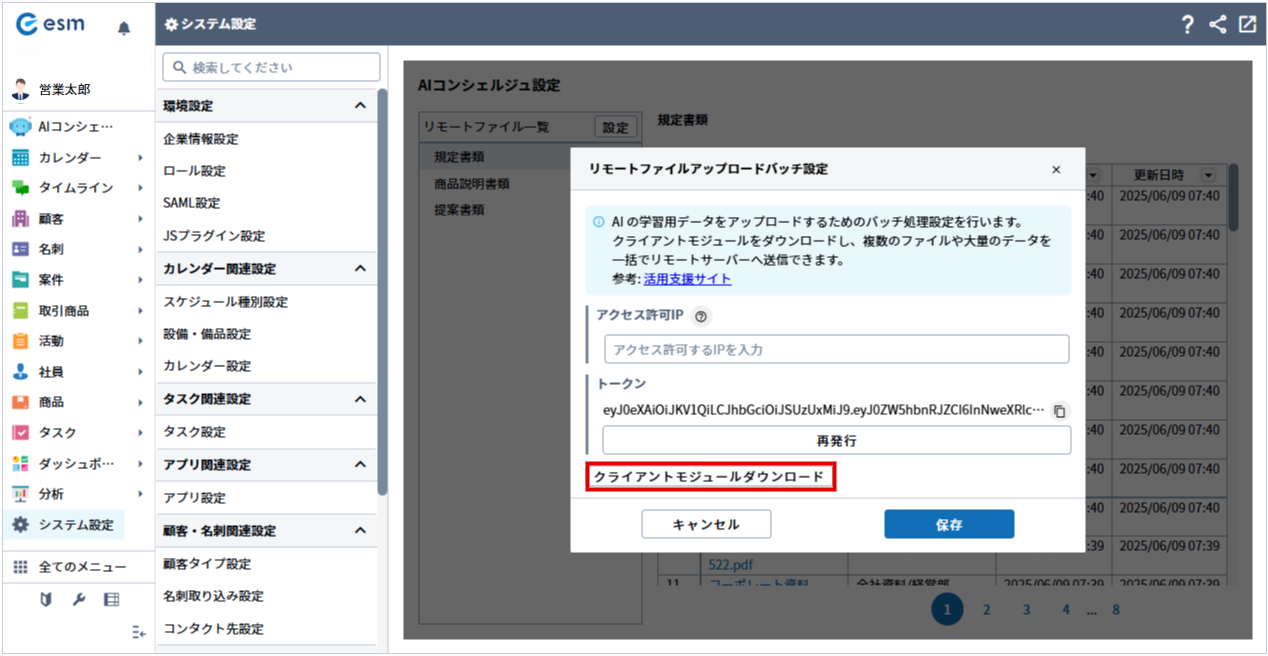Collapse the カレンダー関連設定 section

360,269
